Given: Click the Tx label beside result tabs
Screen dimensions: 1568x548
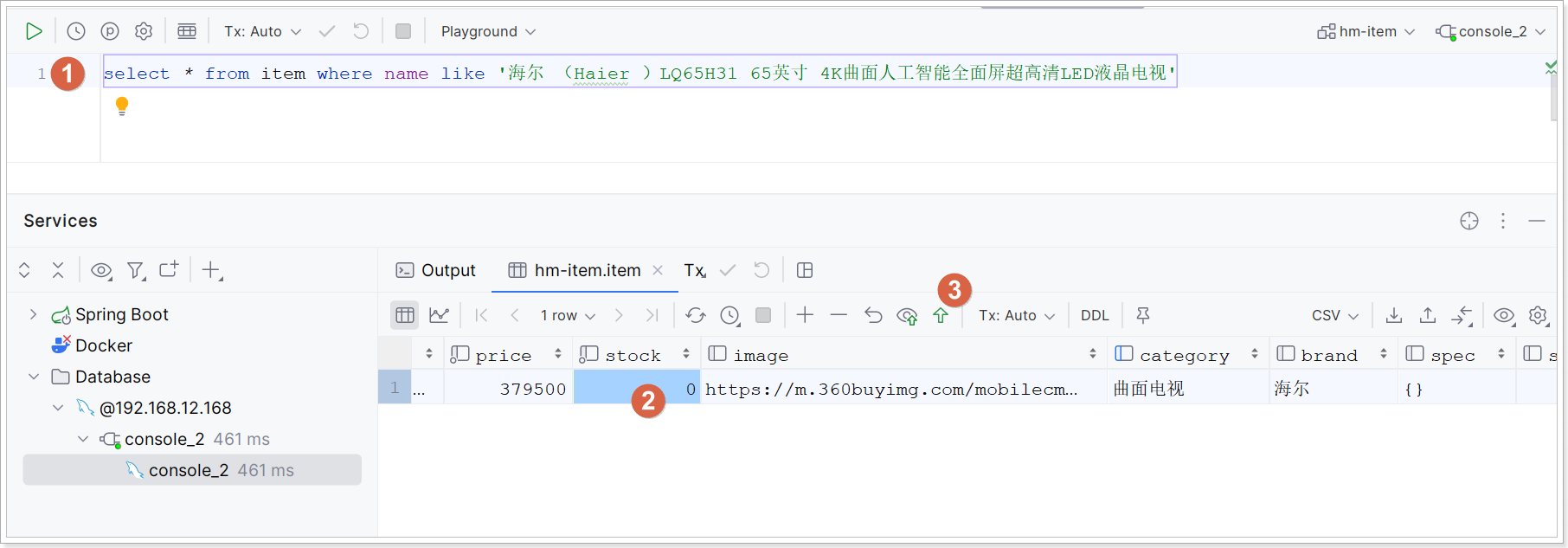Looking at the screenshot, I should point(695,270).
